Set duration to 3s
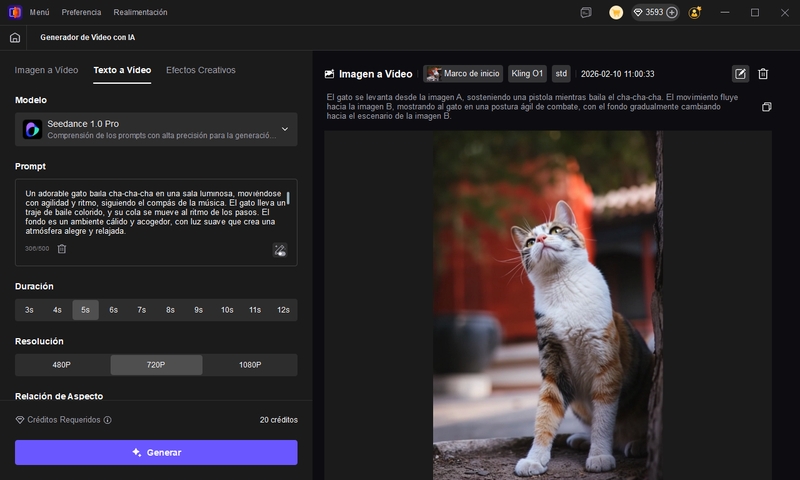The image size is (800, 480). 29,310
